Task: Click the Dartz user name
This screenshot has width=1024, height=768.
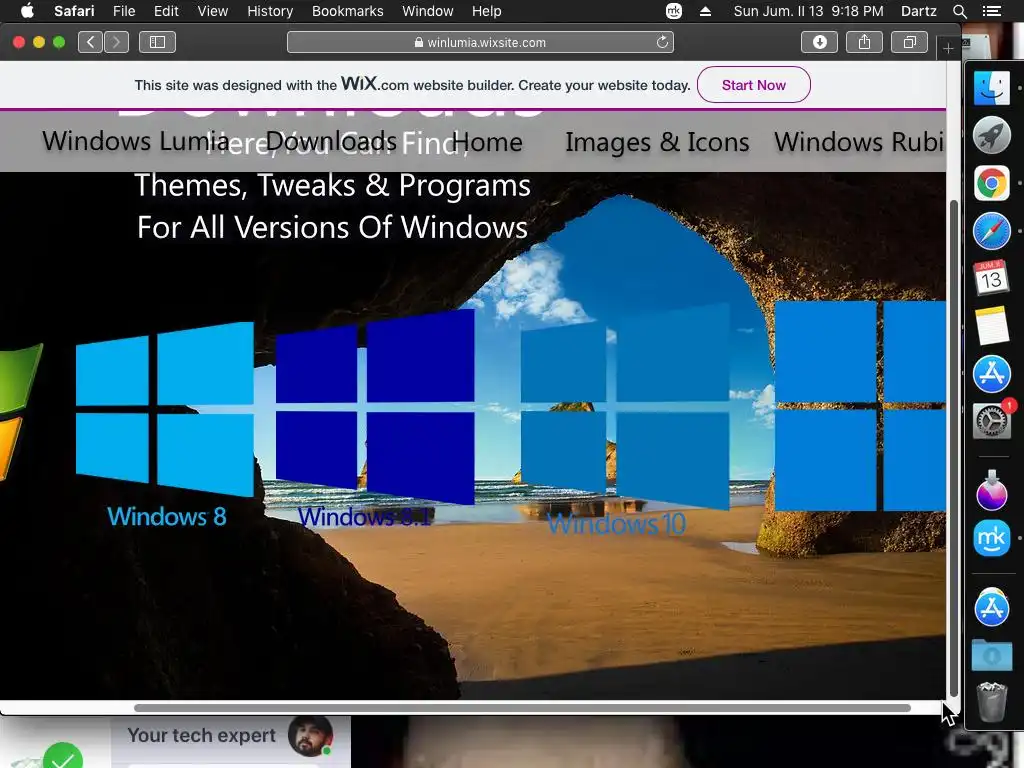Action: tap(918, 11)
